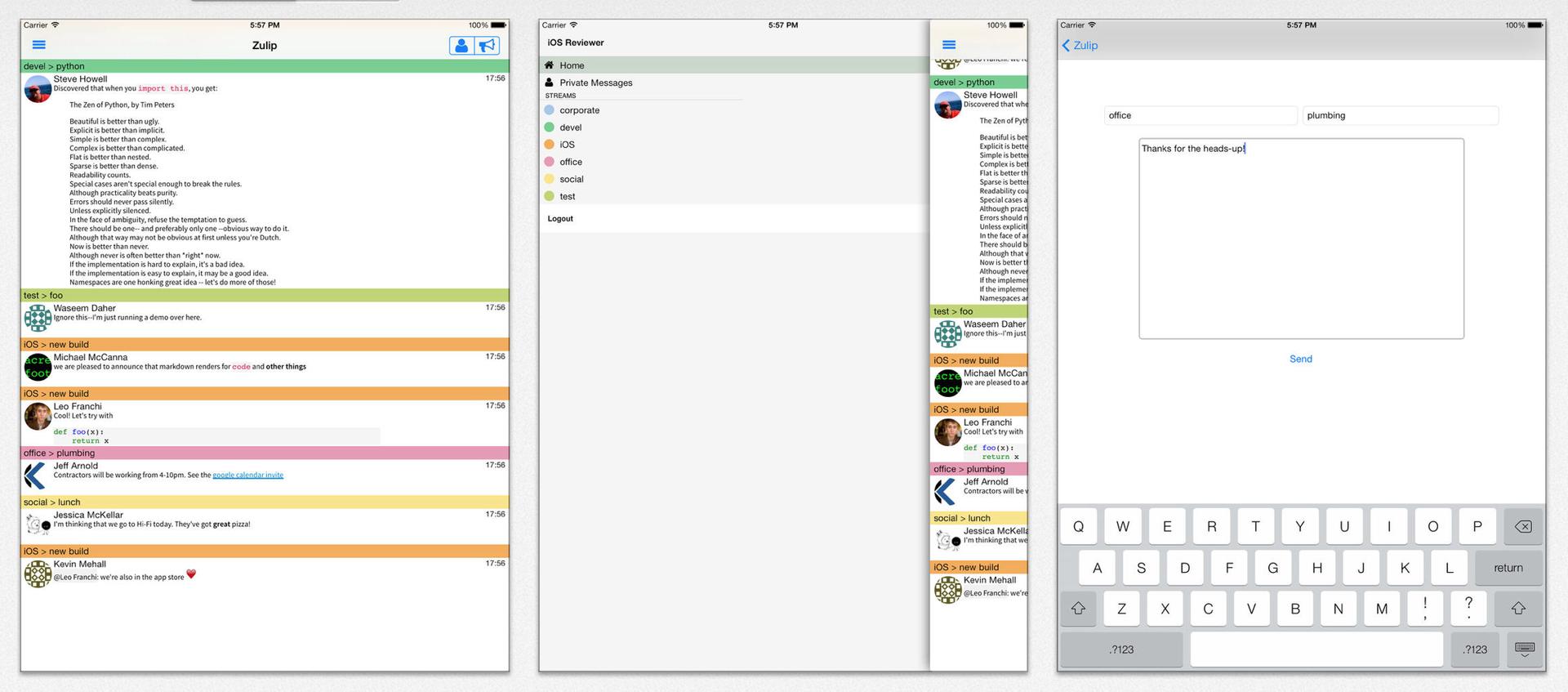Tap Leo Franchi's avatar in the full message list
Viewport: 1568px width, 692px height.
pos(38,416)
